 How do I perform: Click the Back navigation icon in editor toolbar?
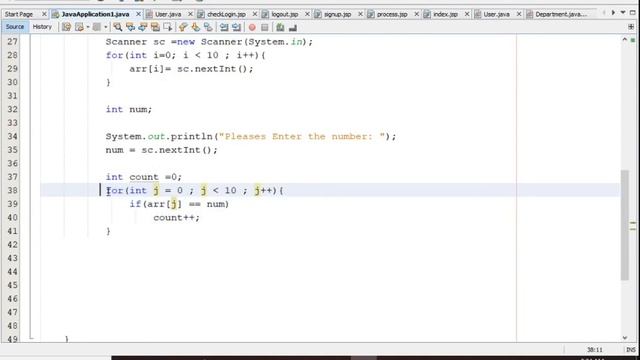click(79, 27)
